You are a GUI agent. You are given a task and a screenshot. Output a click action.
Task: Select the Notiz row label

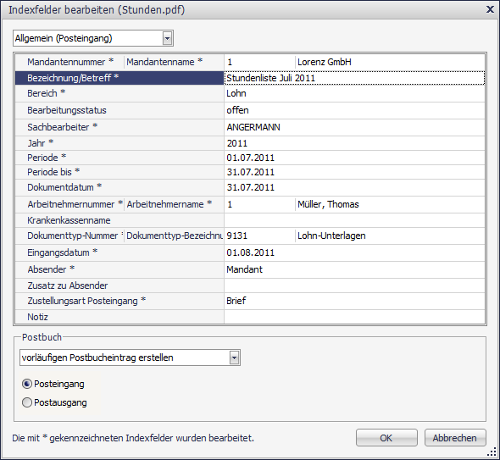120,317
